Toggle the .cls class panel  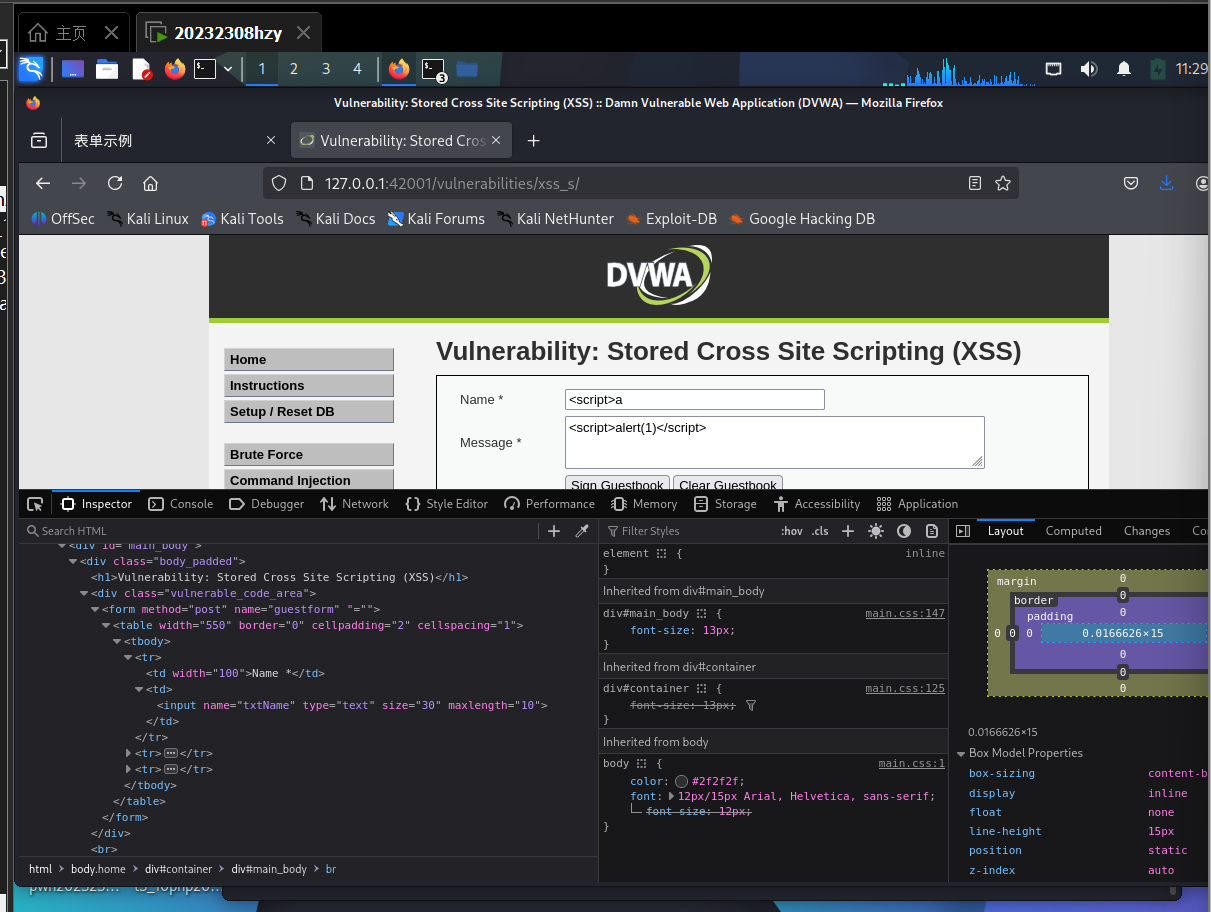pyautogui.click(x=820, y=531)
